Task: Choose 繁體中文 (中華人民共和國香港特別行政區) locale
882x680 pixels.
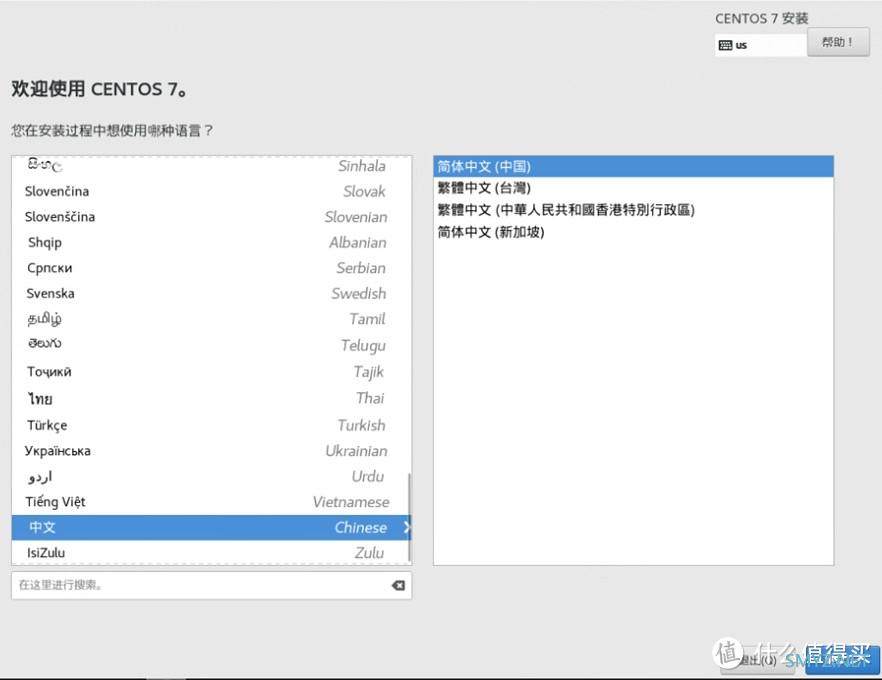Action: click(x=633, y=210)
